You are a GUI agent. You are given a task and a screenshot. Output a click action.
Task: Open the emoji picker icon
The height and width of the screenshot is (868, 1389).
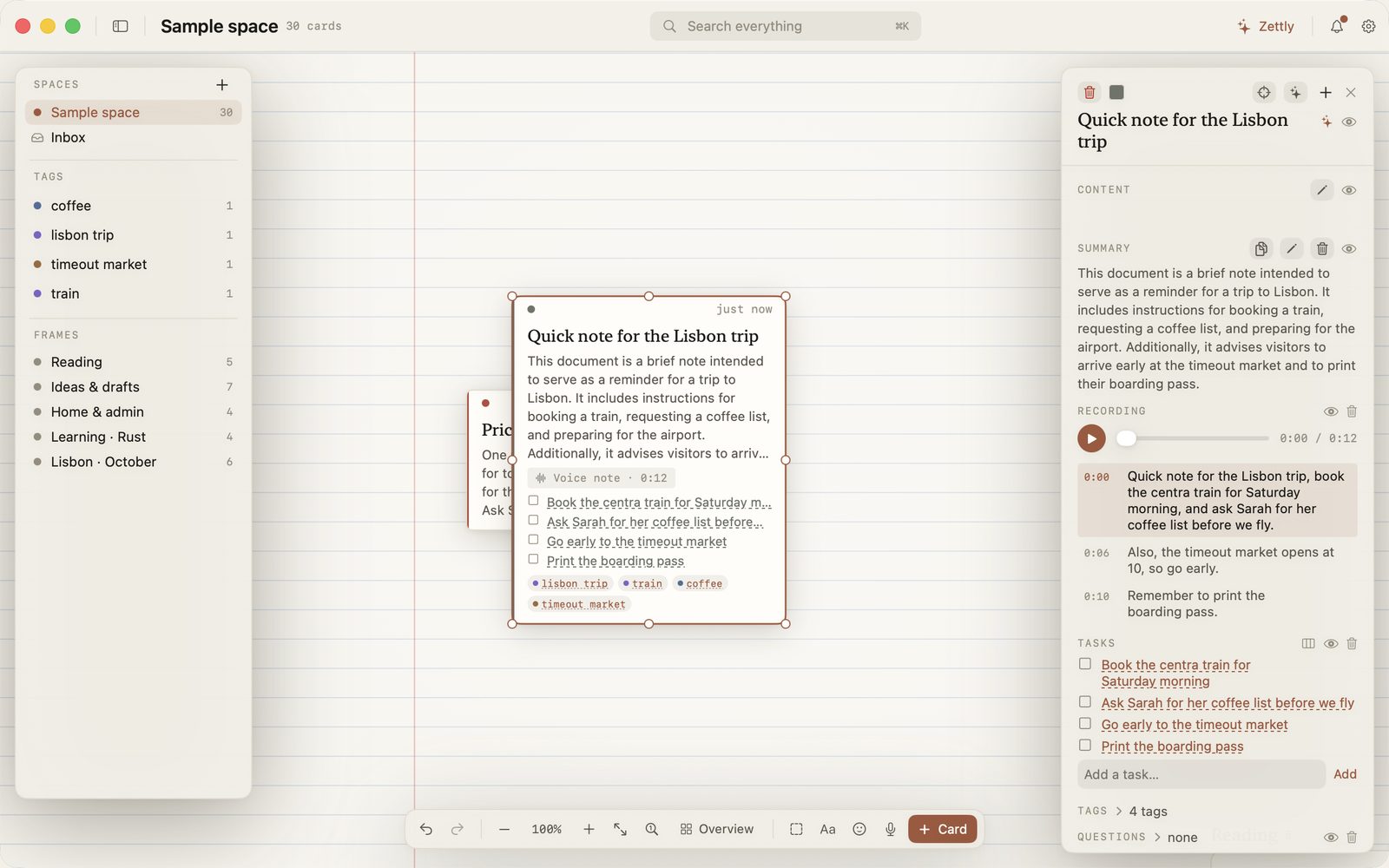pyautogui.click(x=859, y=829)
